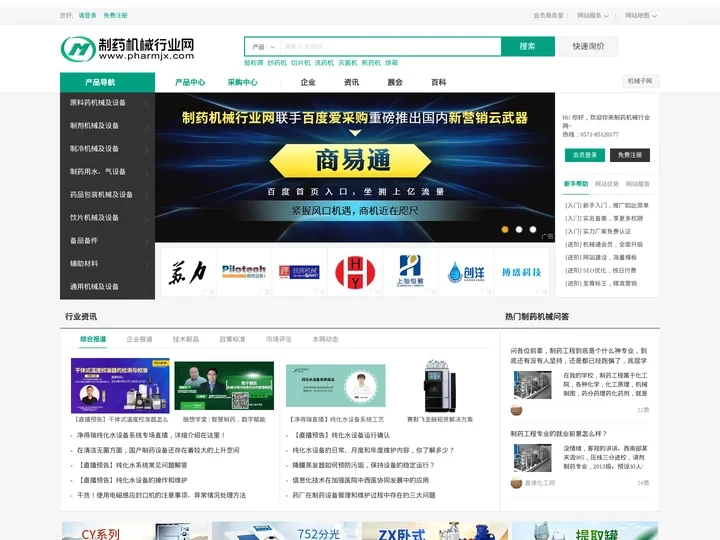The width and height of the screenshot is (720, 540).
Task: Open the red HY brand logo
Action: click(355, 272)
